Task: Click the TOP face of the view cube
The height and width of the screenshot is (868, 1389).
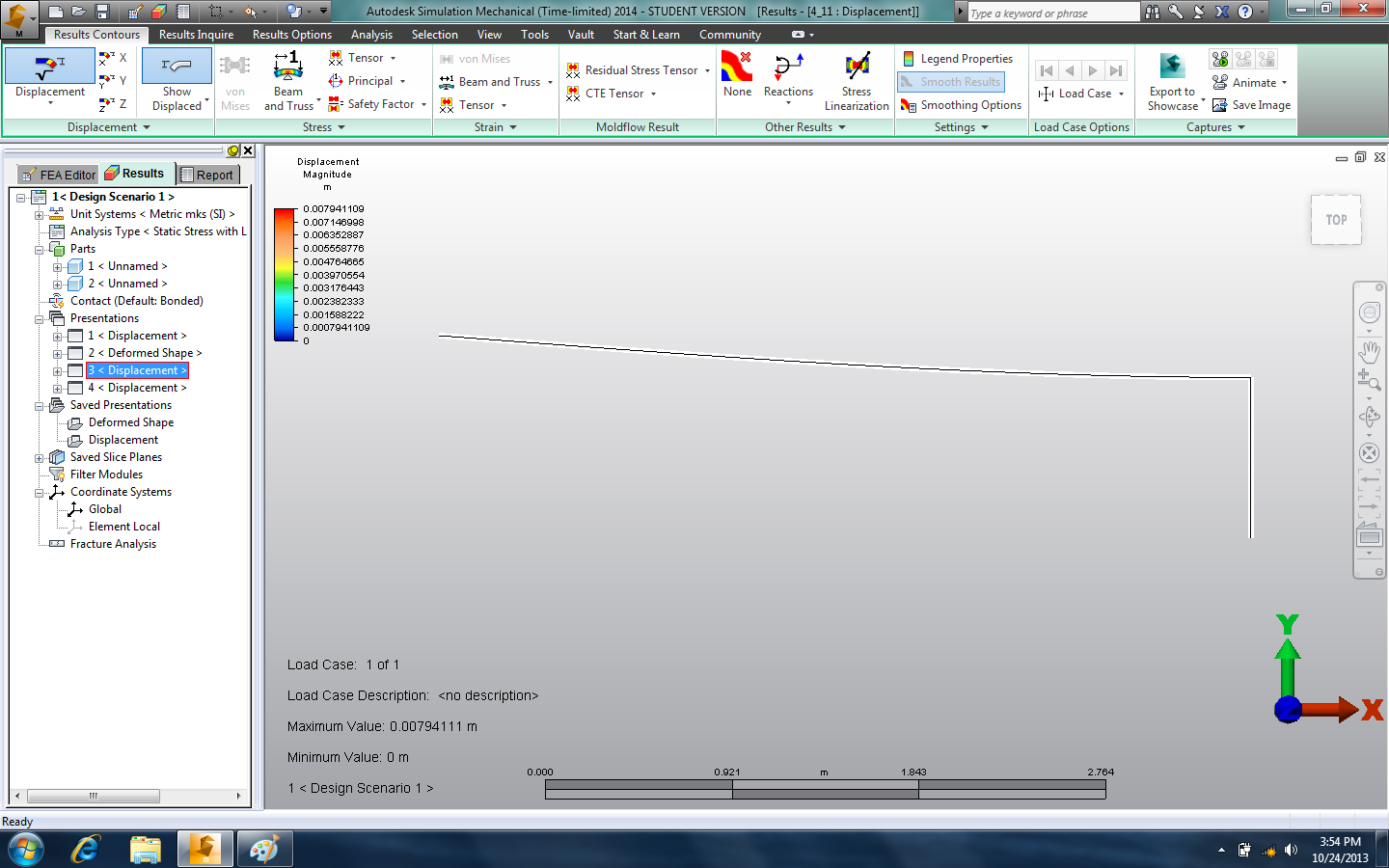Action: point(1336,220)
